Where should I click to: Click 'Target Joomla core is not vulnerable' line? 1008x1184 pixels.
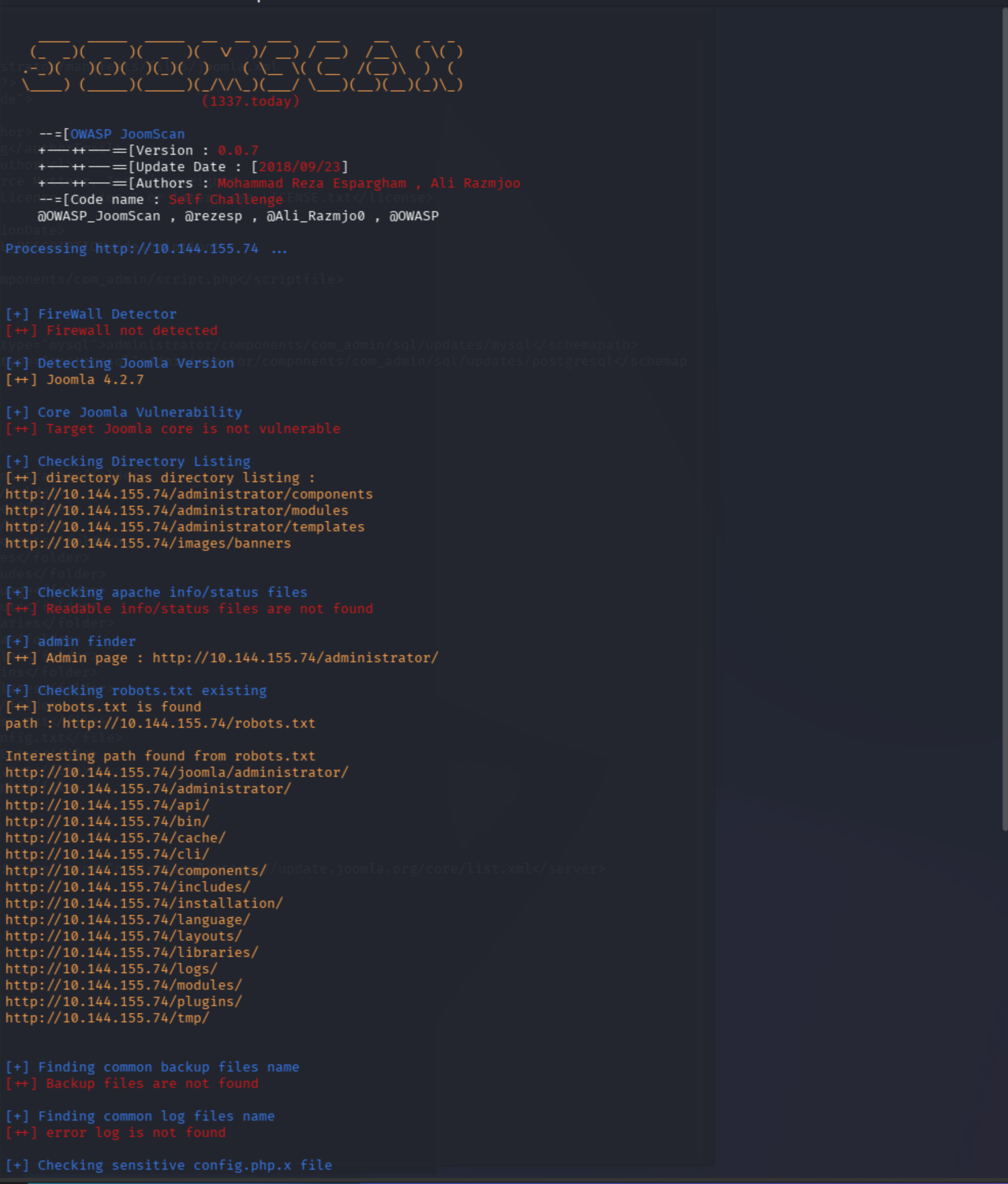coord(173,428)
